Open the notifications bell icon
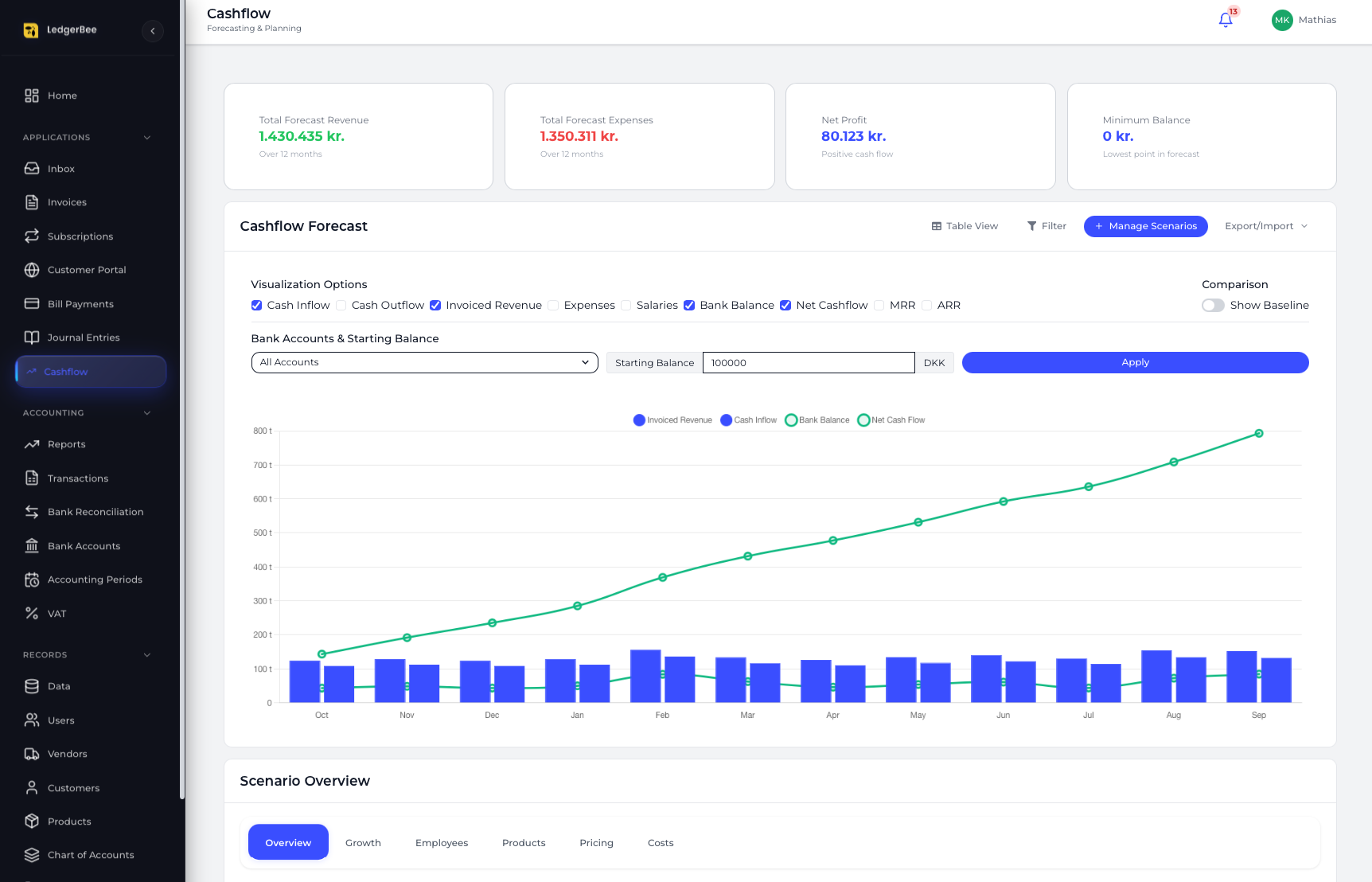1372x882 pixels. (x=1226, y=20)
